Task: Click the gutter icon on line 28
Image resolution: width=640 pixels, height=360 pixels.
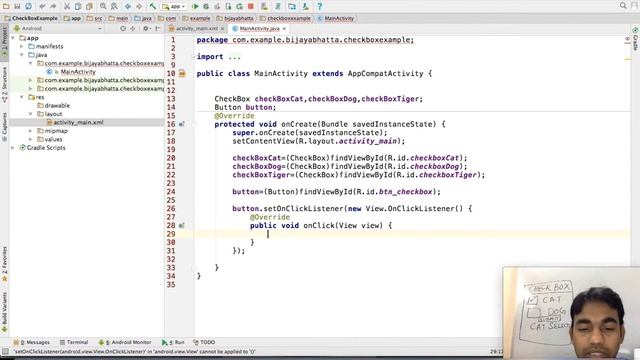Action: click(x=182, y=225)
